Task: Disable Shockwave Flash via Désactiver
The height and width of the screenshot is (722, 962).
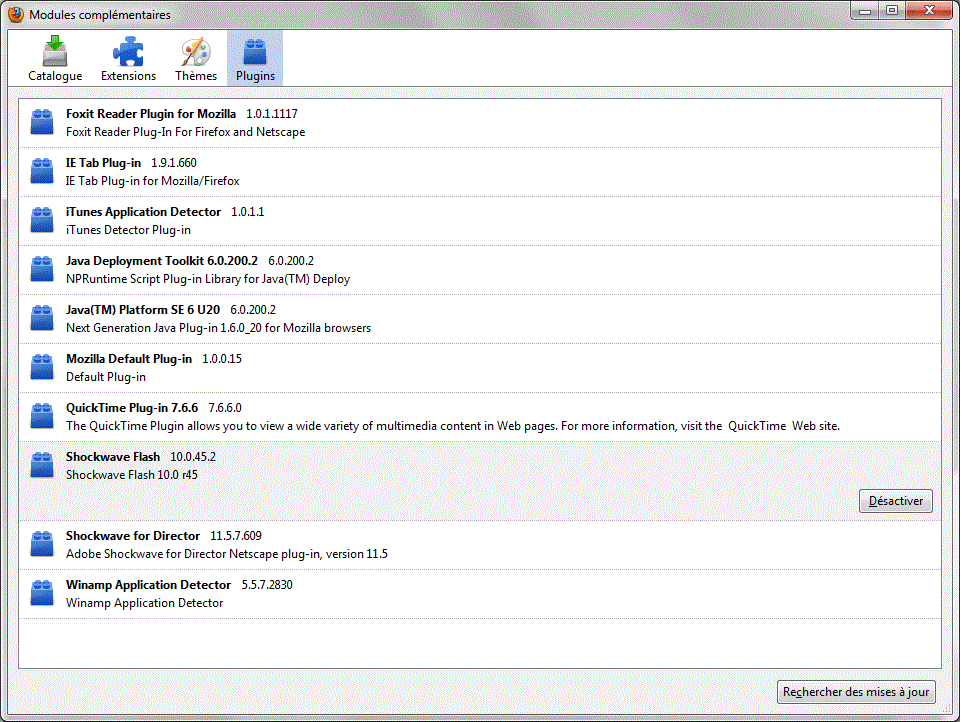Action: click(x=895, y=501)
